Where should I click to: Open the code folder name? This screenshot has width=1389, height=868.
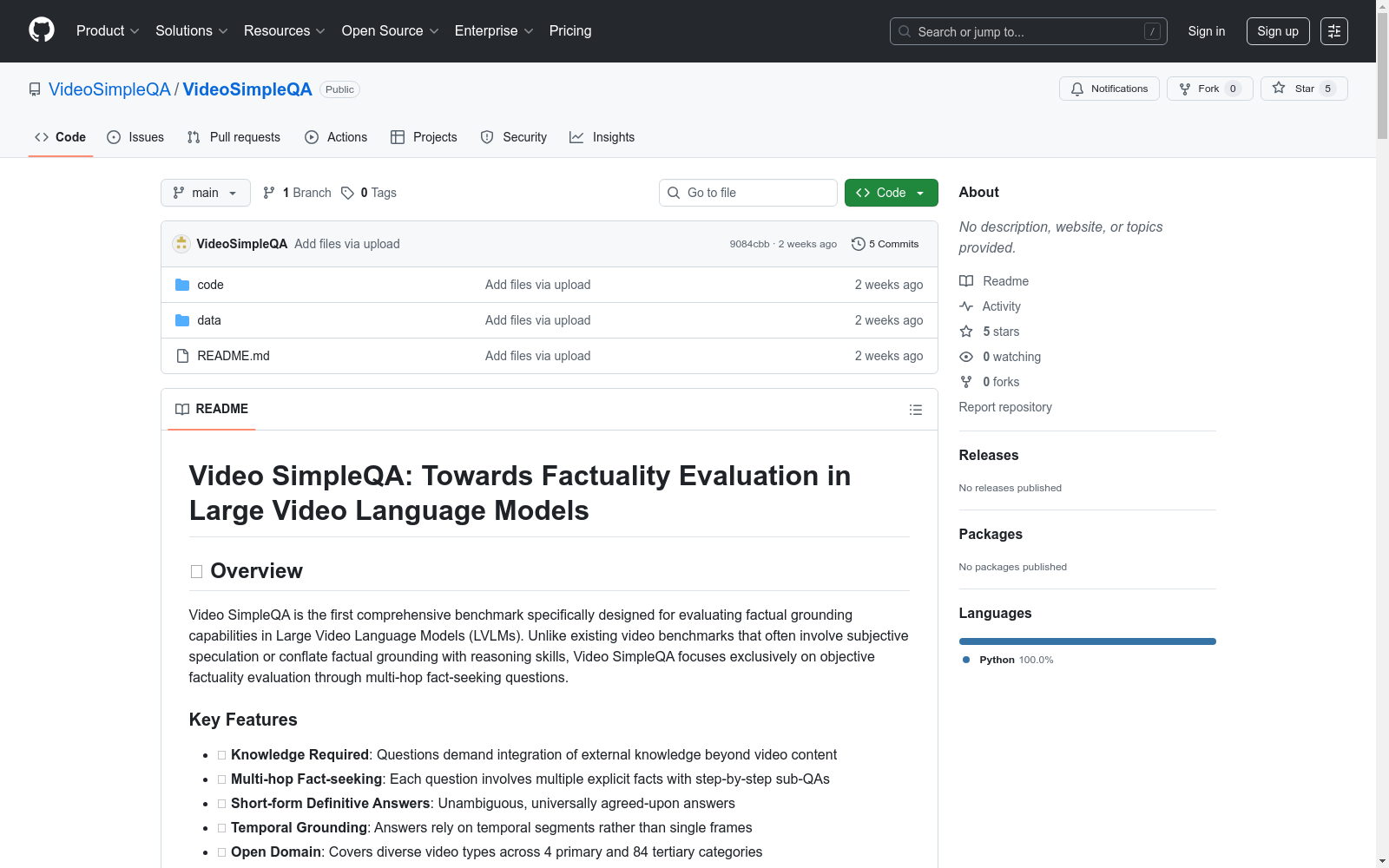pos(210,285)
